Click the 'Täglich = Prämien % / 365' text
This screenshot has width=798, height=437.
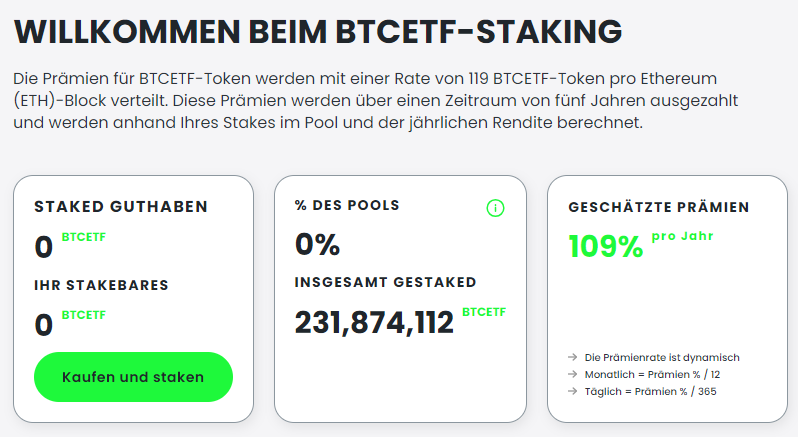coord(650,391)
